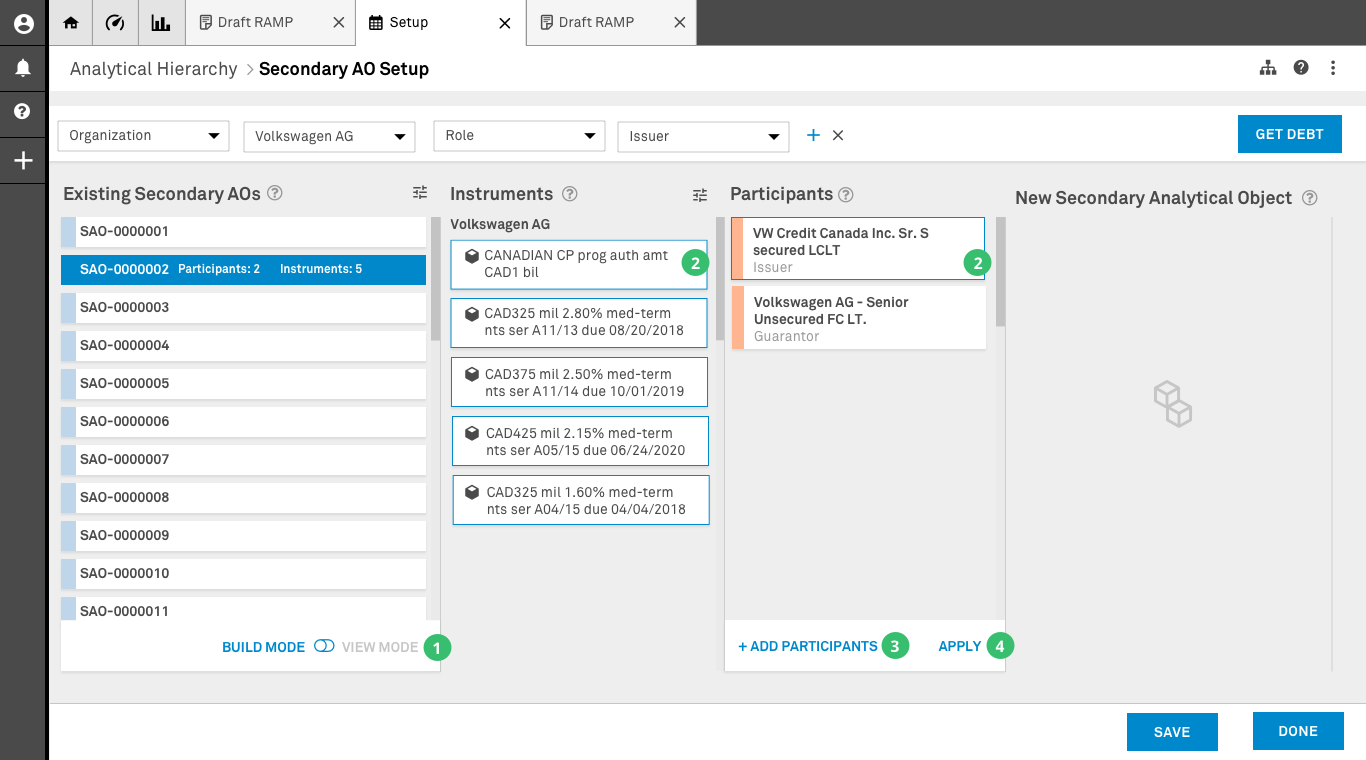Open the bar chart icon in the toolbar
Image resolution: width=1366 pixels, height=760 pixels.
click(x=161, y=22)
